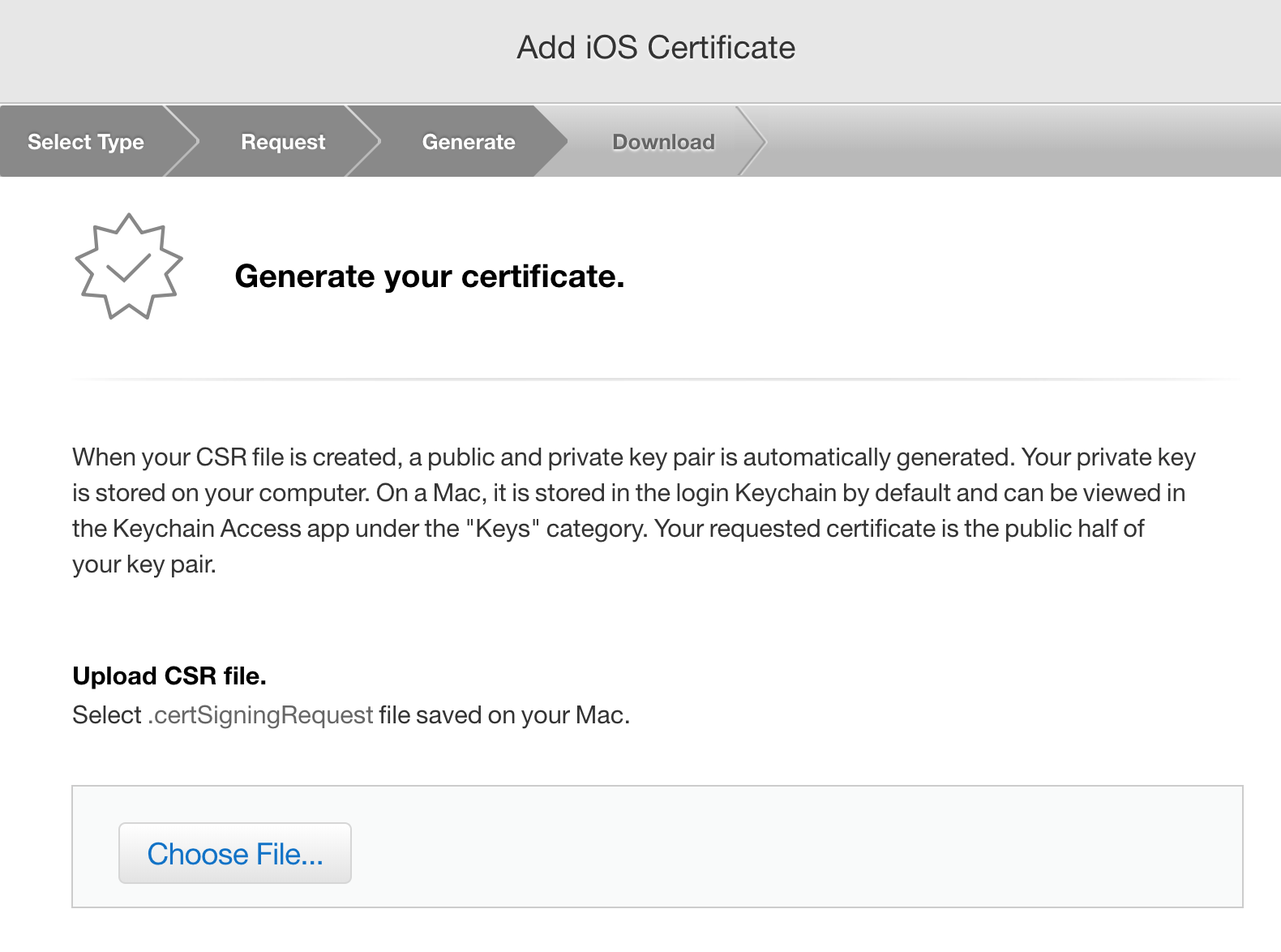Image resolution: width=1281 pixels, height=952 pixels.
Task: Click the chevron outline after Download
Action: click(756, 142)
